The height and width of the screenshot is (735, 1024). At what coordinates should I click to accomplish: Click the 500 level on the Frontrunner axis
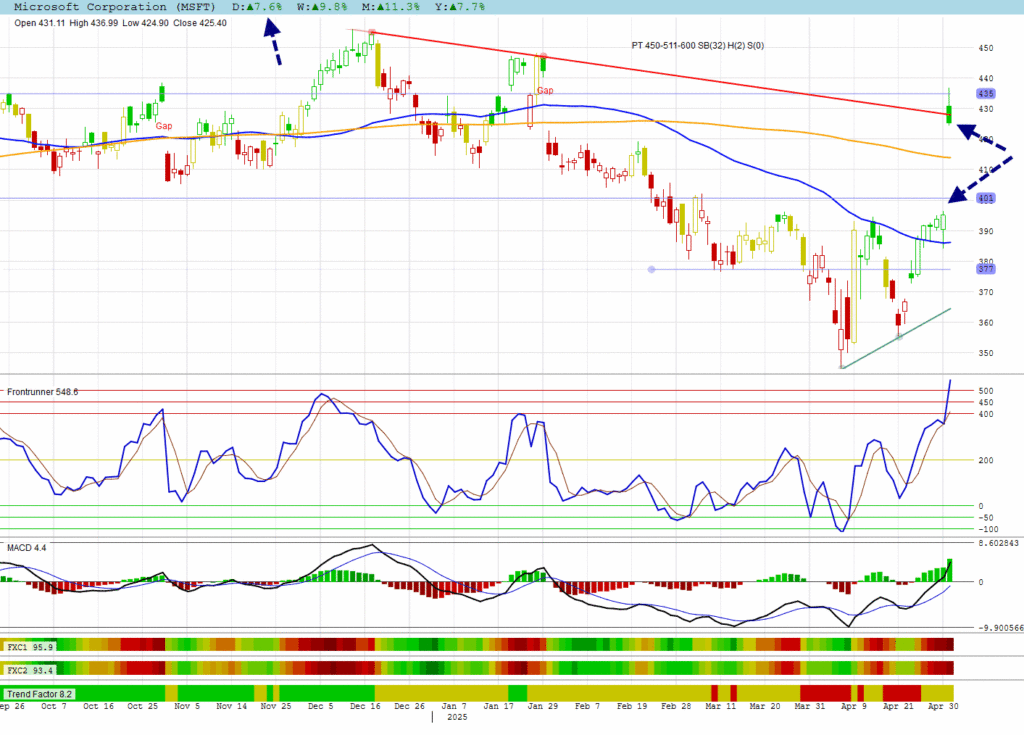pyautogui.click(x=985, y=391)
